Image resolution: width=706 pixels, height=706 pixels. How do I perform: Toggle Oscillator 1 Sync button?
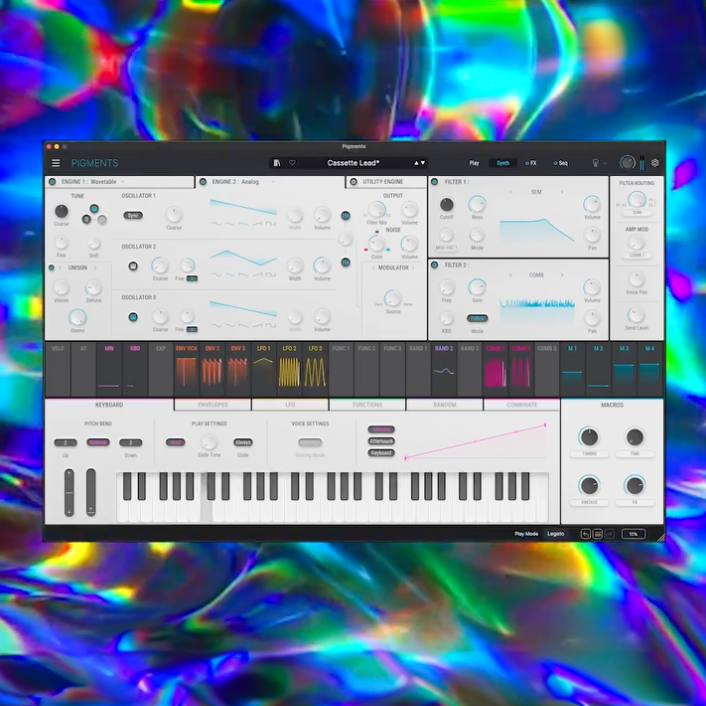(x=133, y=215)
